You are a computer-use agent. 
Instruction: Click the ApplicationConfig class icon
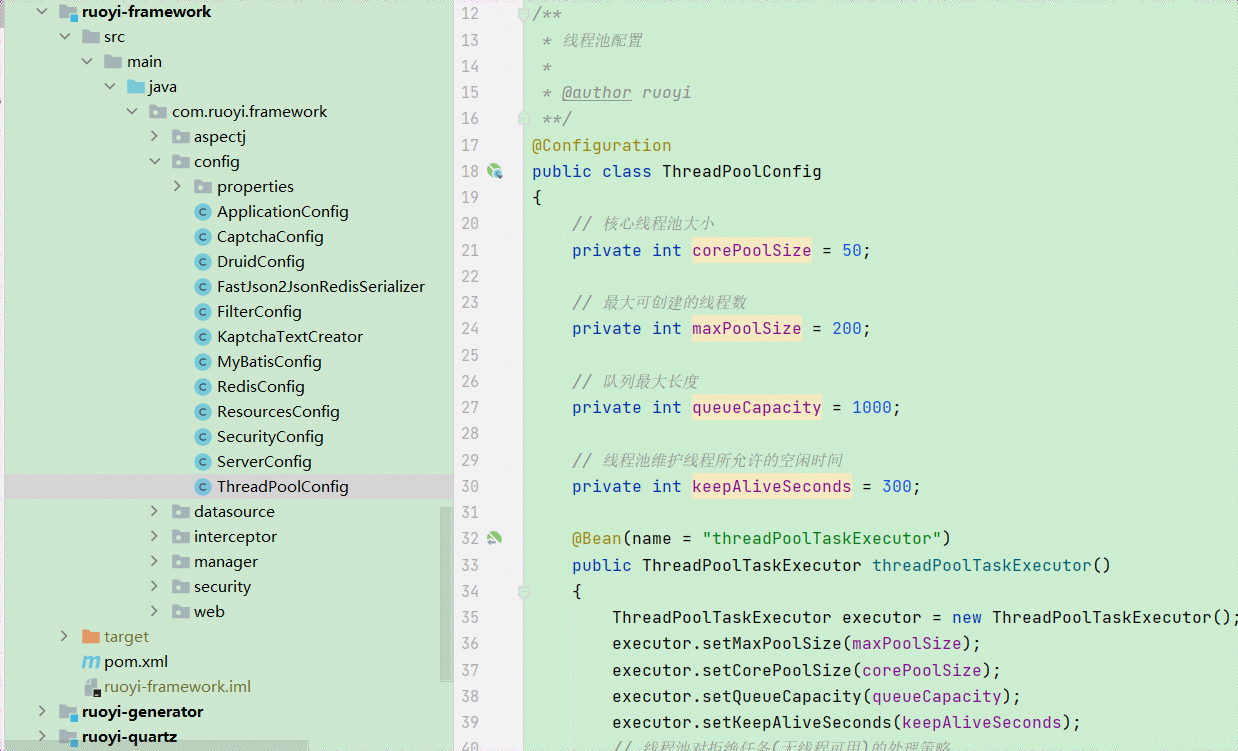point(203,212)
